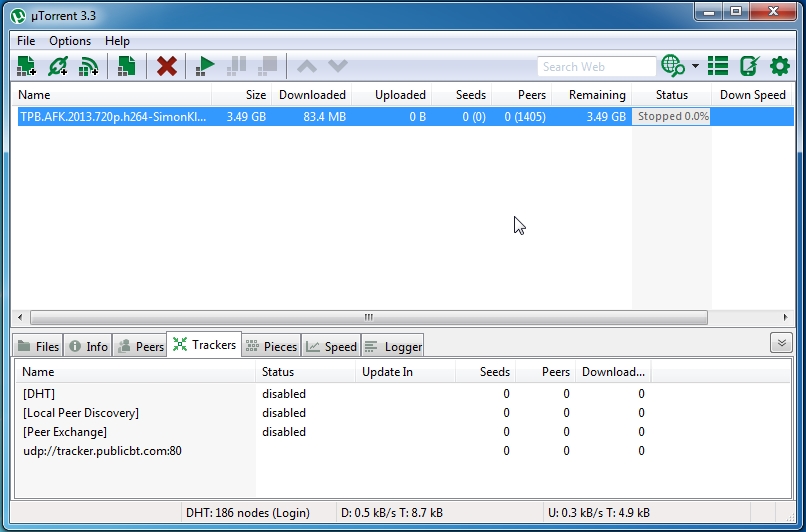The image size is (806, 532).
Task: Click the Pause torrent toolbar icon
Action: (236, 66)
